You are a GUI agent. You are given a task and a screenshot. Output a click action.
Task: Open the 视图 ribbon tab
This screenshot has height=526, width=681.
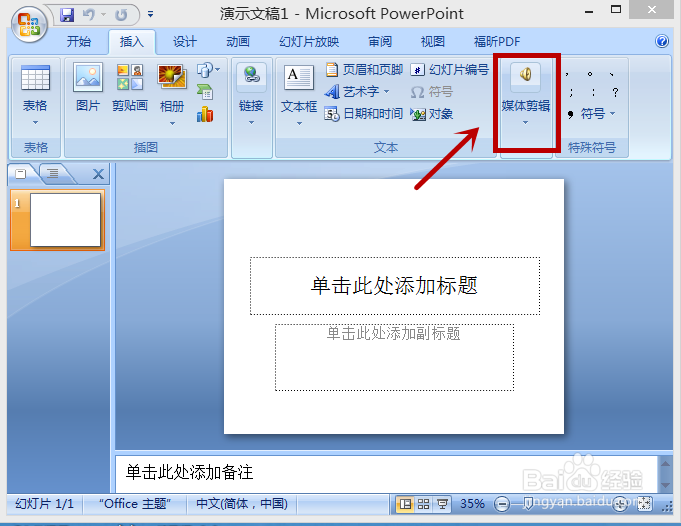click(433, 42)
